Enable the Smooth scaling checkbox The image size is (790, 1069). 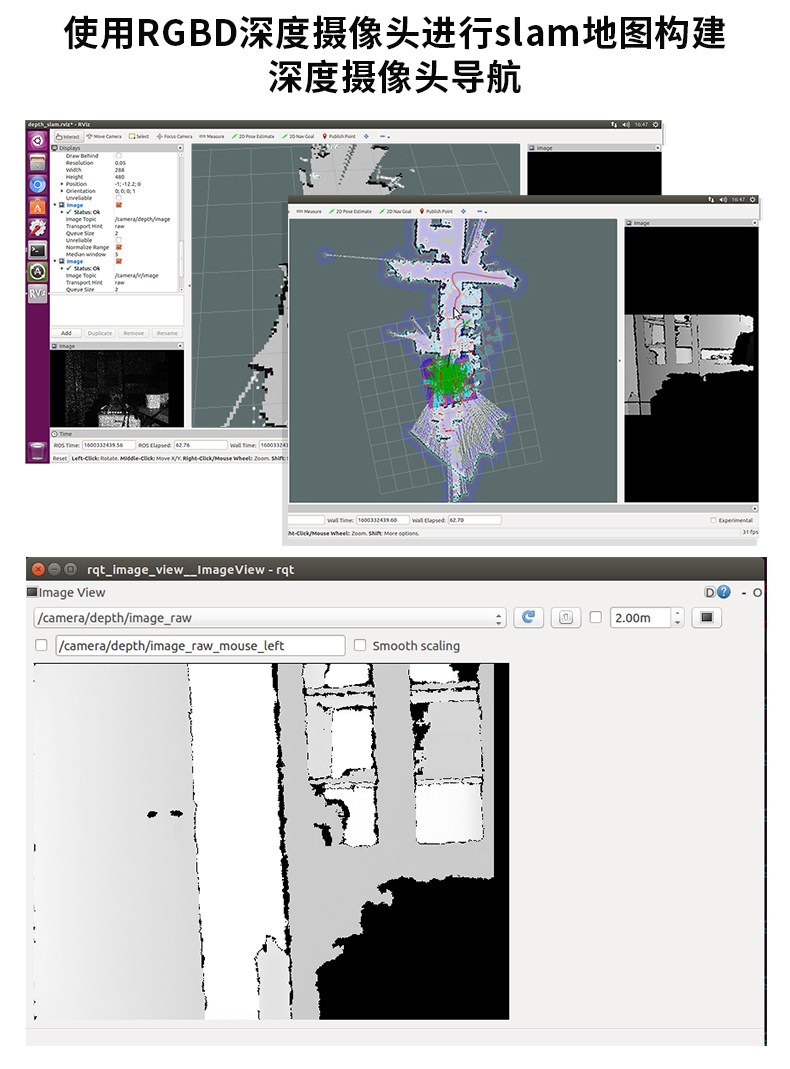[360, 645]
